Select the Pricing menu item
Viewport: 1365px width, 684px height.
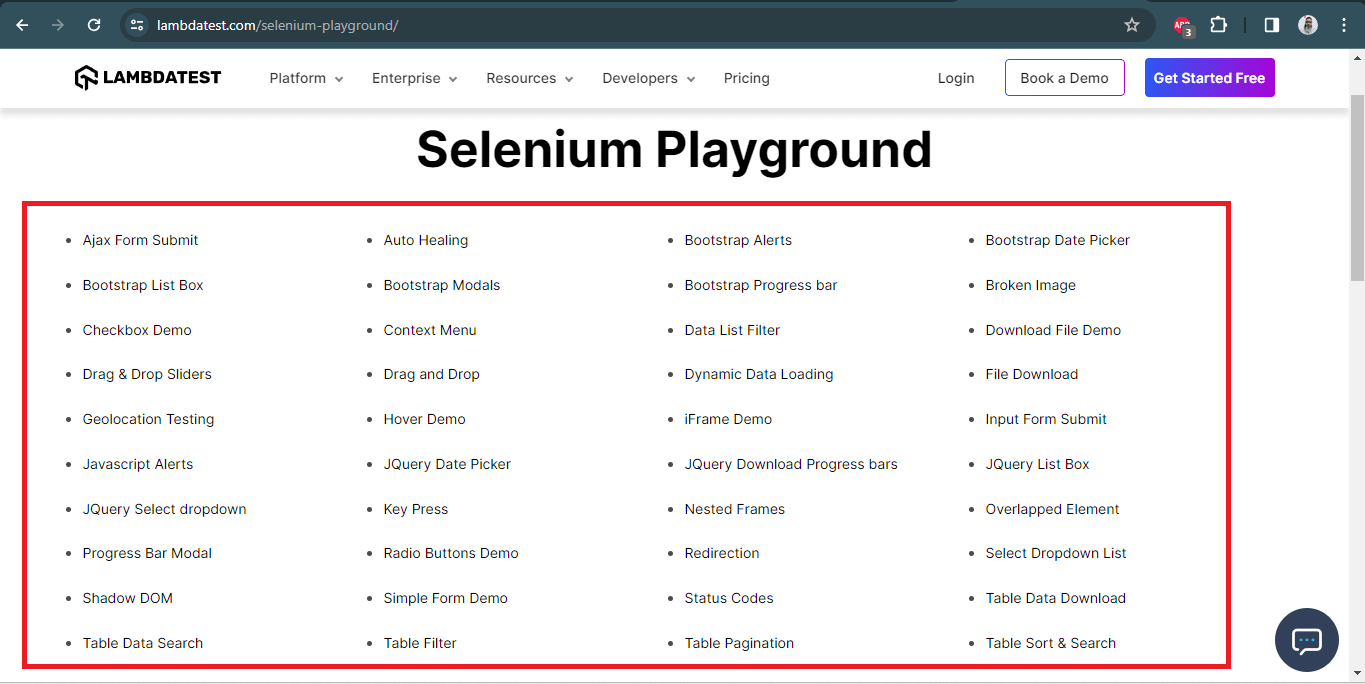coord(746,78)
